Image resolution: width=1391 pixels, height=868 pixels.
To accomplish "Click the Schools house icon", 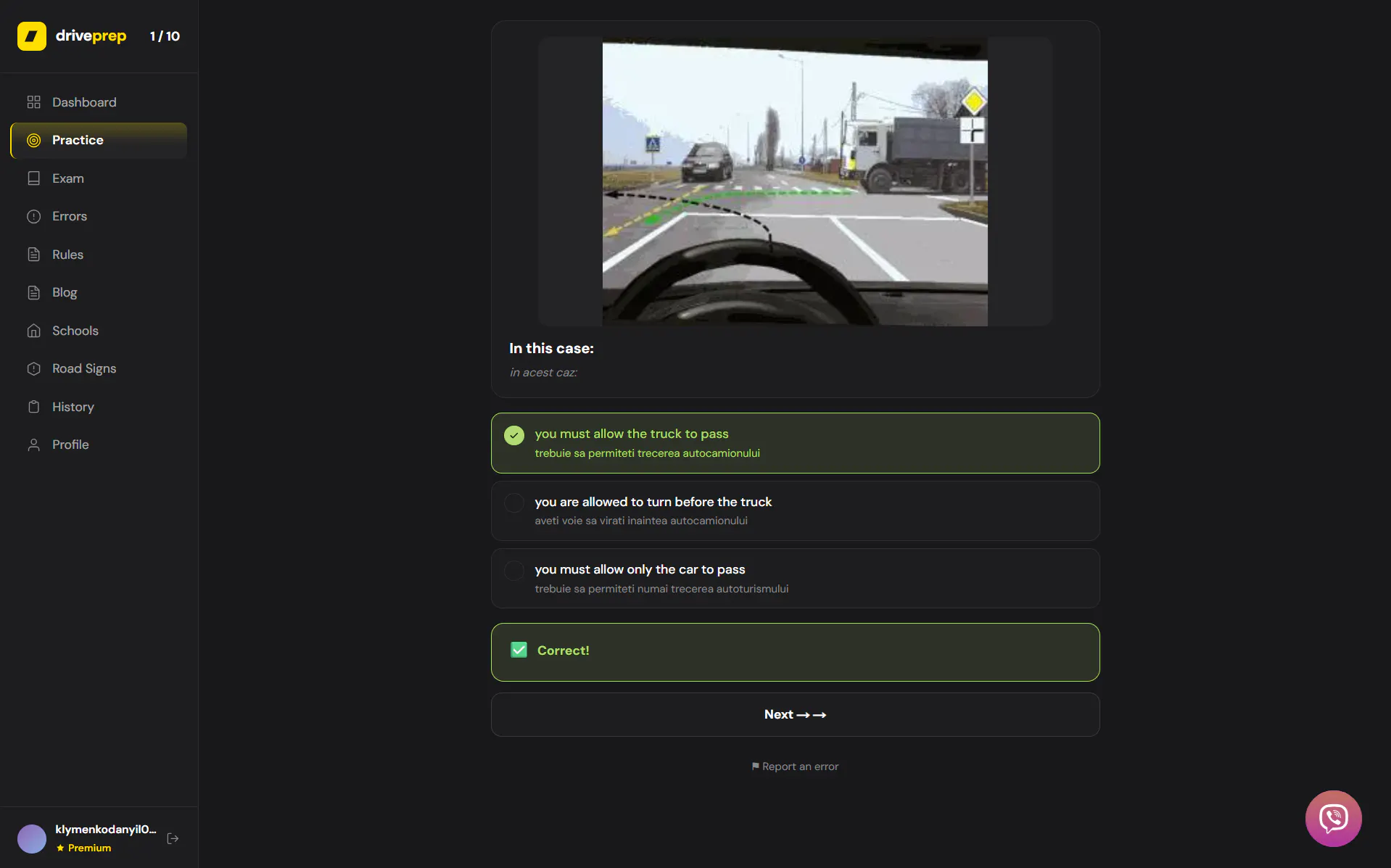I will 33,331.
